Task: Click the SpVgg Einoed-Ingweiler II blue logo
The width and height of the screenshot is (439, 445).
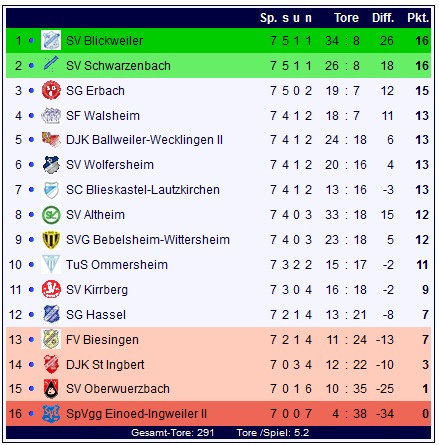Action: (x=51, y=414)
